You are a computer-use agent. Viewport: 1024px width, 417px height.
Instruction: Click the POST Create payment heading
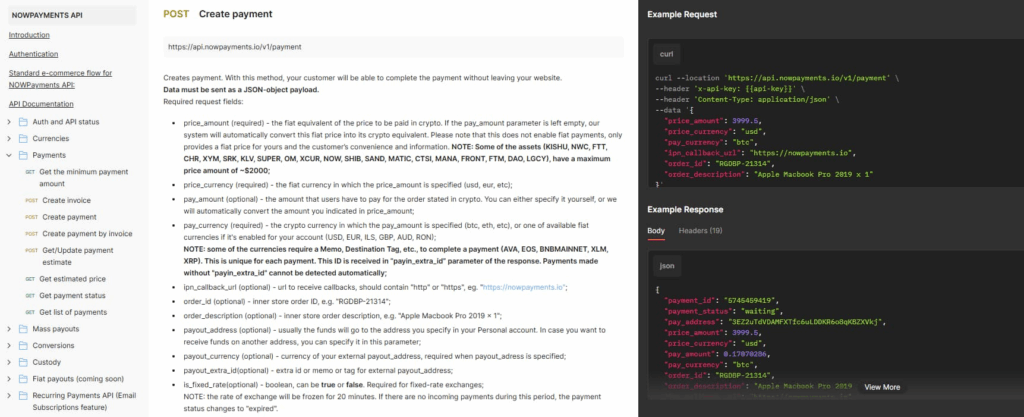tap(218, 14)
